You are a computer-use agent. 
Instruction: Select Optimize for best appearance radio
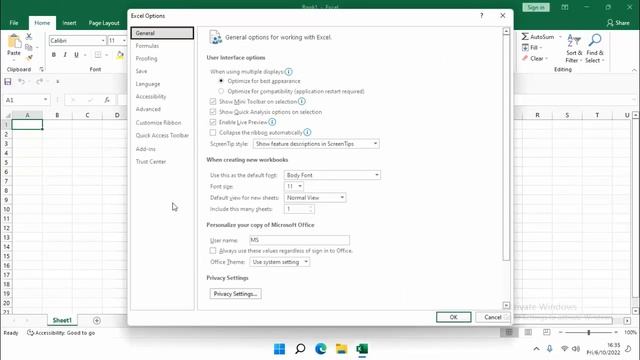221,81
